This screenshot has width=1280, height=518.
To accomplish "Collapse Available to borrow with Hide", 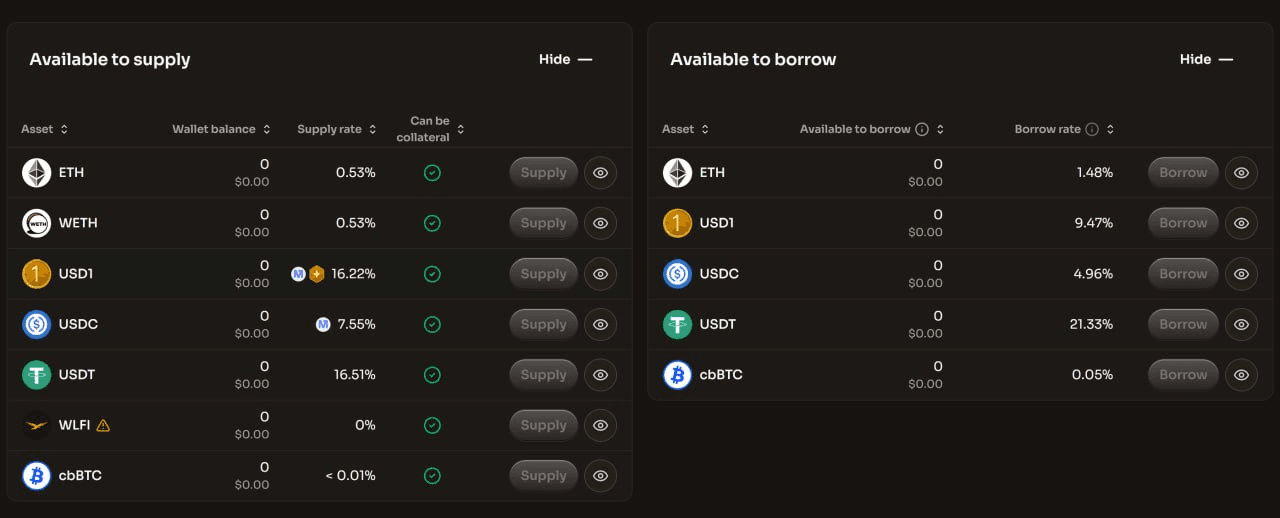I will [1207, 59].
